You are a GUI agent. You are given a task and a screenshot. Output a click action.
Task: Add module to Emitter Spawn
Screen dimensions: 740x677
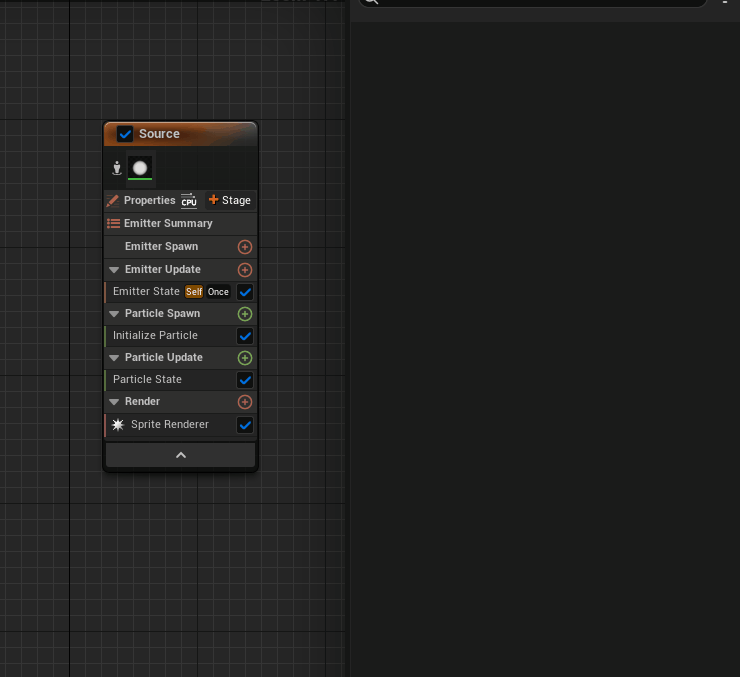[x=244, y=246]
